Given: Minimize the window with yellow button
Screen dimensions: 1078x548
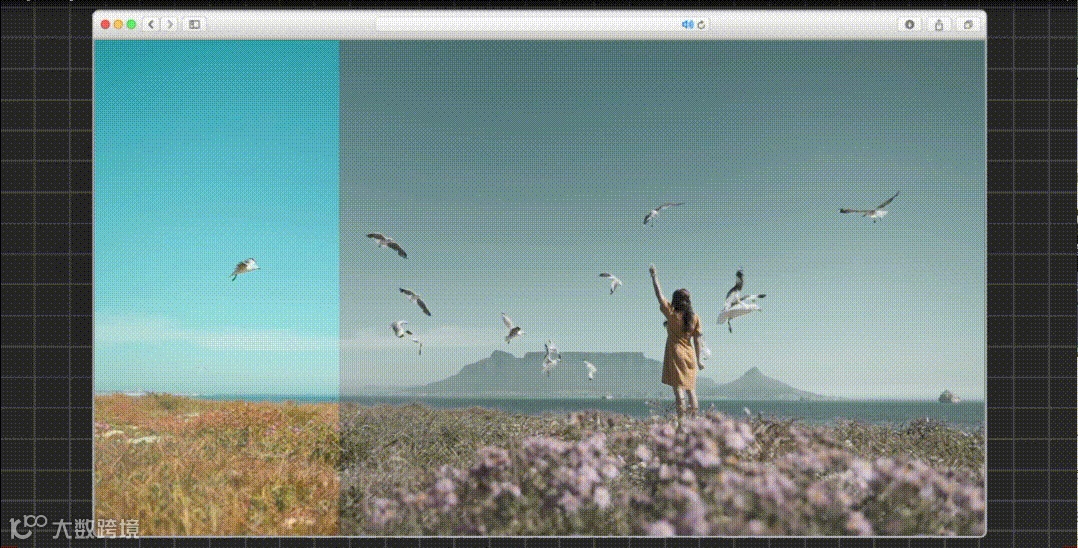Looking at the screenshot, I should pos(118,24).
